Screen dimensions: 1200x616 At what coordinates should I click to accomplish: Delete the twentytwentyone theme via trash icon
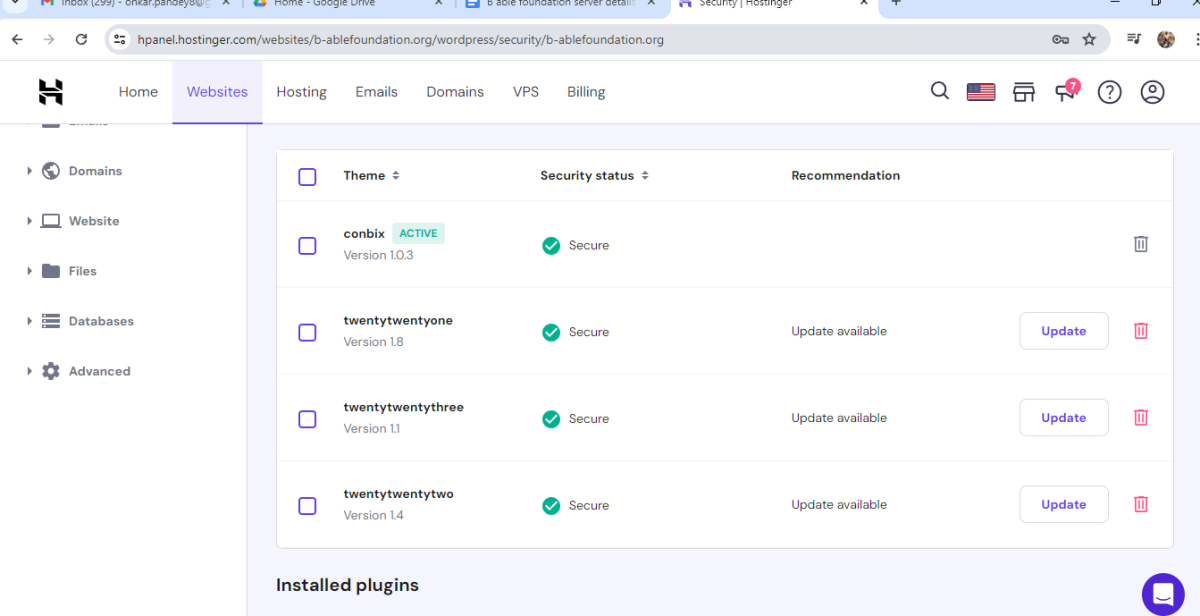pos(1140,331)
